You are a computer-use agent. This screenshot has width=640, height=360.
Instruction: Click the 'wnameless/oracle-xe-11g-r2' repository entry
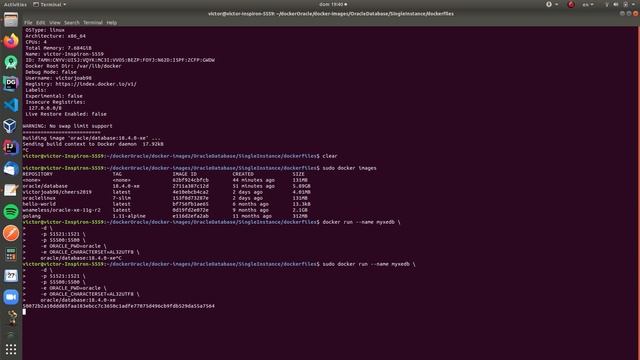(62, 210)
